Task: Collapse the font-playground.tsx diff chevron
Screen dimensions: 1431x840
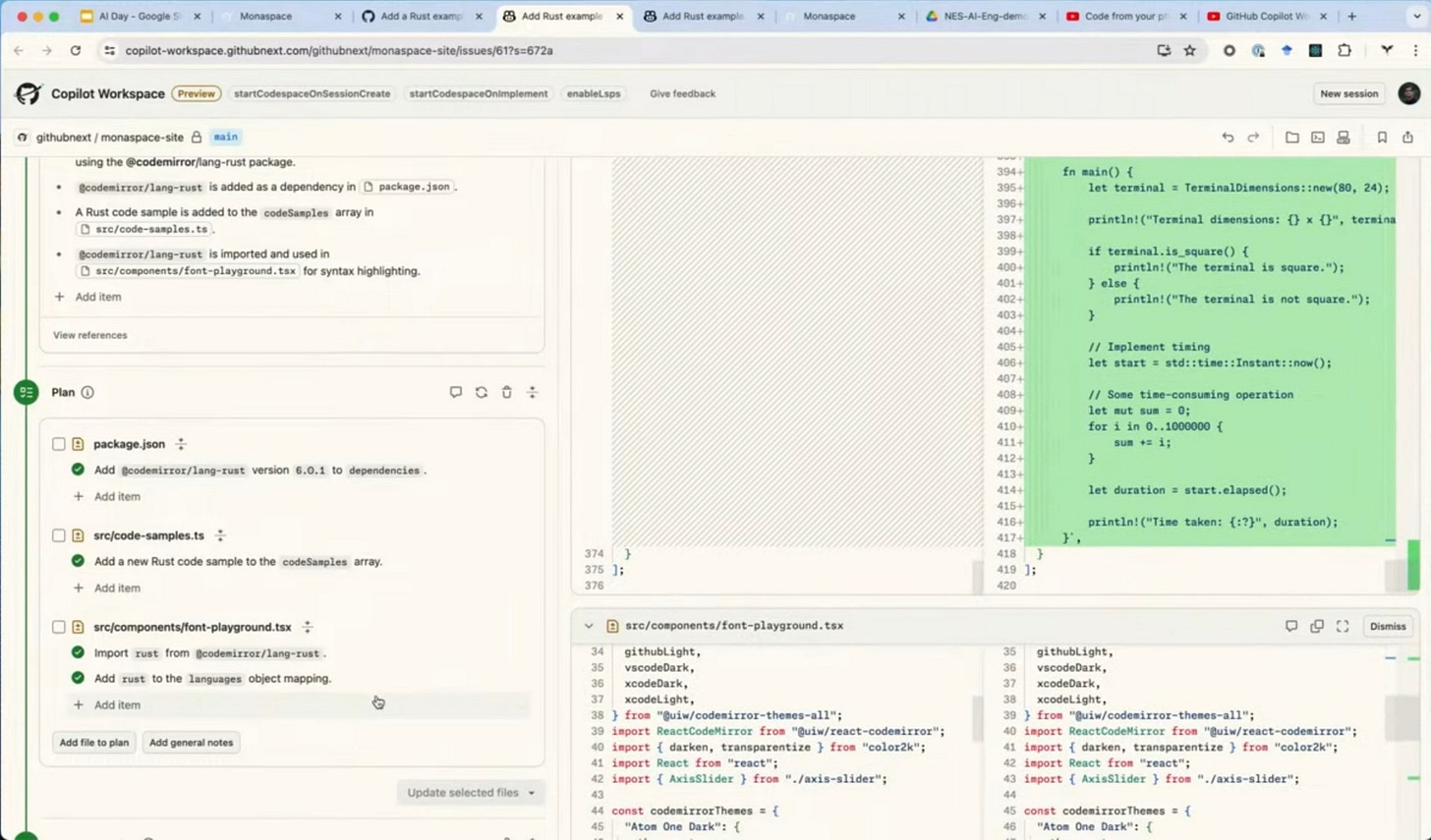Action: pos(589,626)
